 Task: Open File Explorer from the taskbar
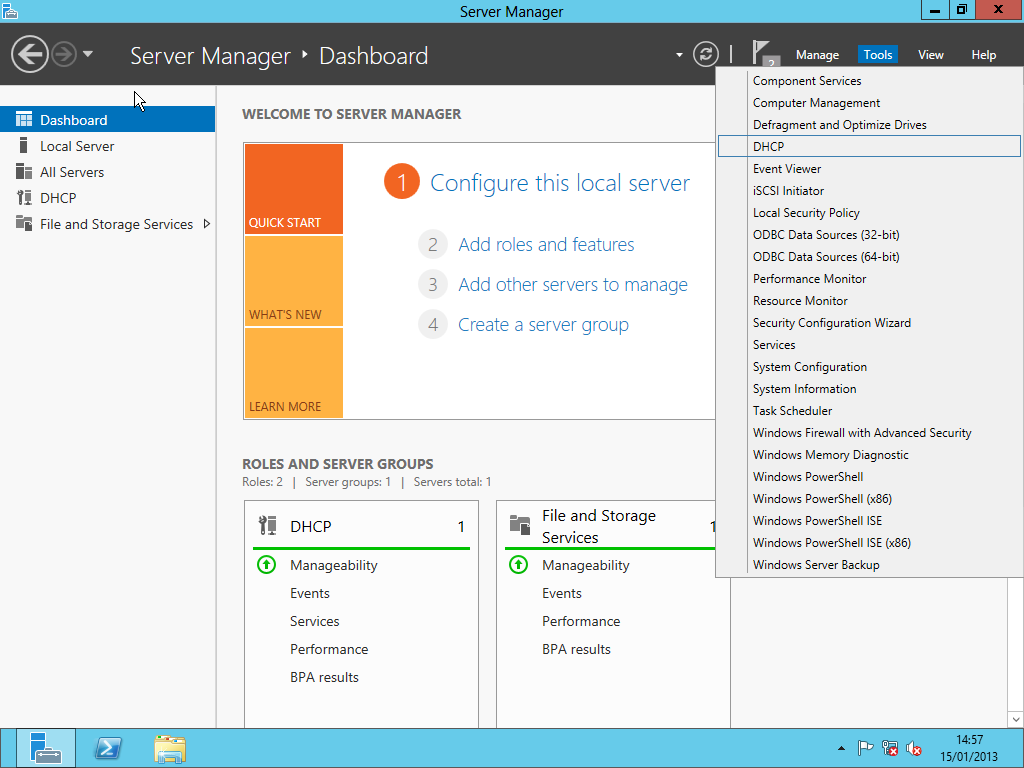point(170,748)
